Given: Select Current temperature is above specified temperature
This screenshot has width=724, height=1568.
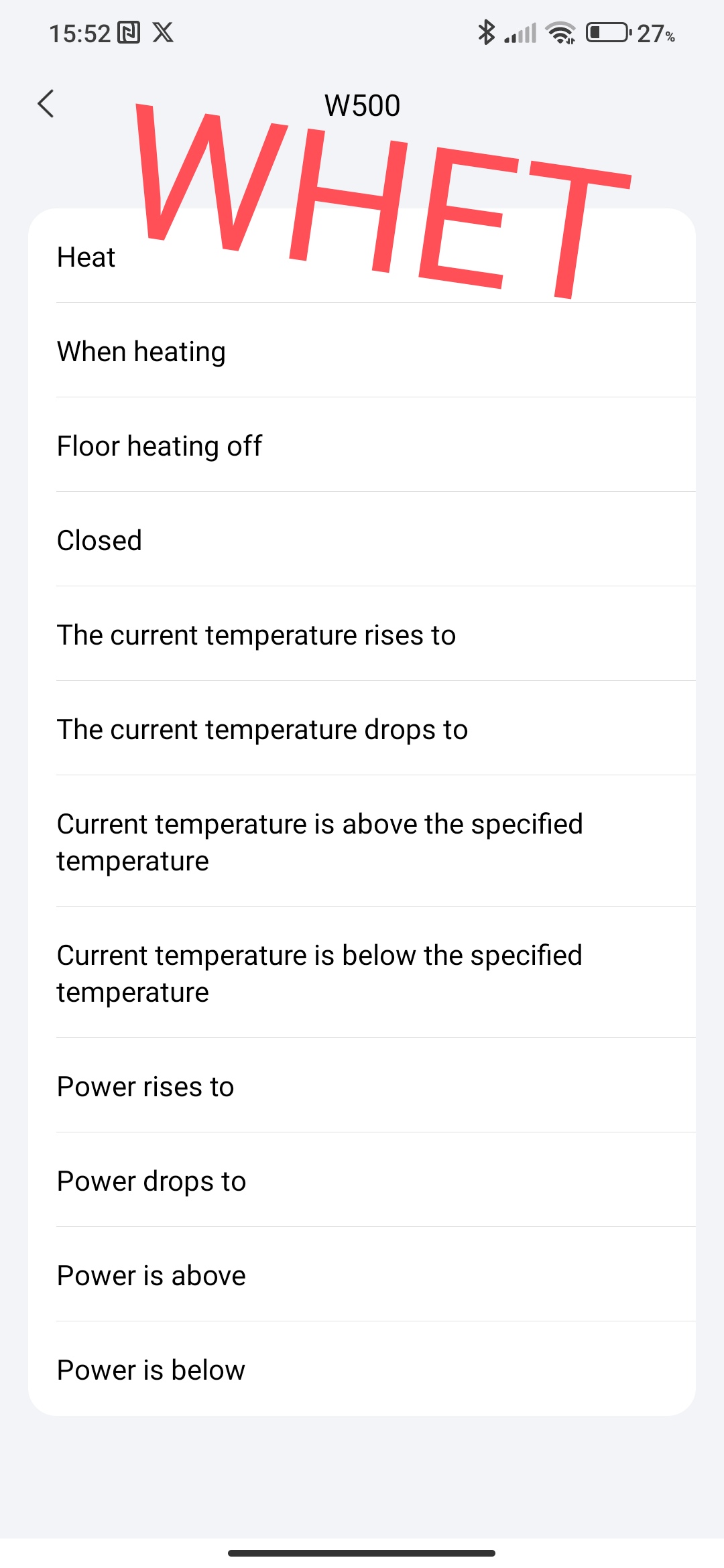Looking at the screenshot, I should tap(320, 842).
